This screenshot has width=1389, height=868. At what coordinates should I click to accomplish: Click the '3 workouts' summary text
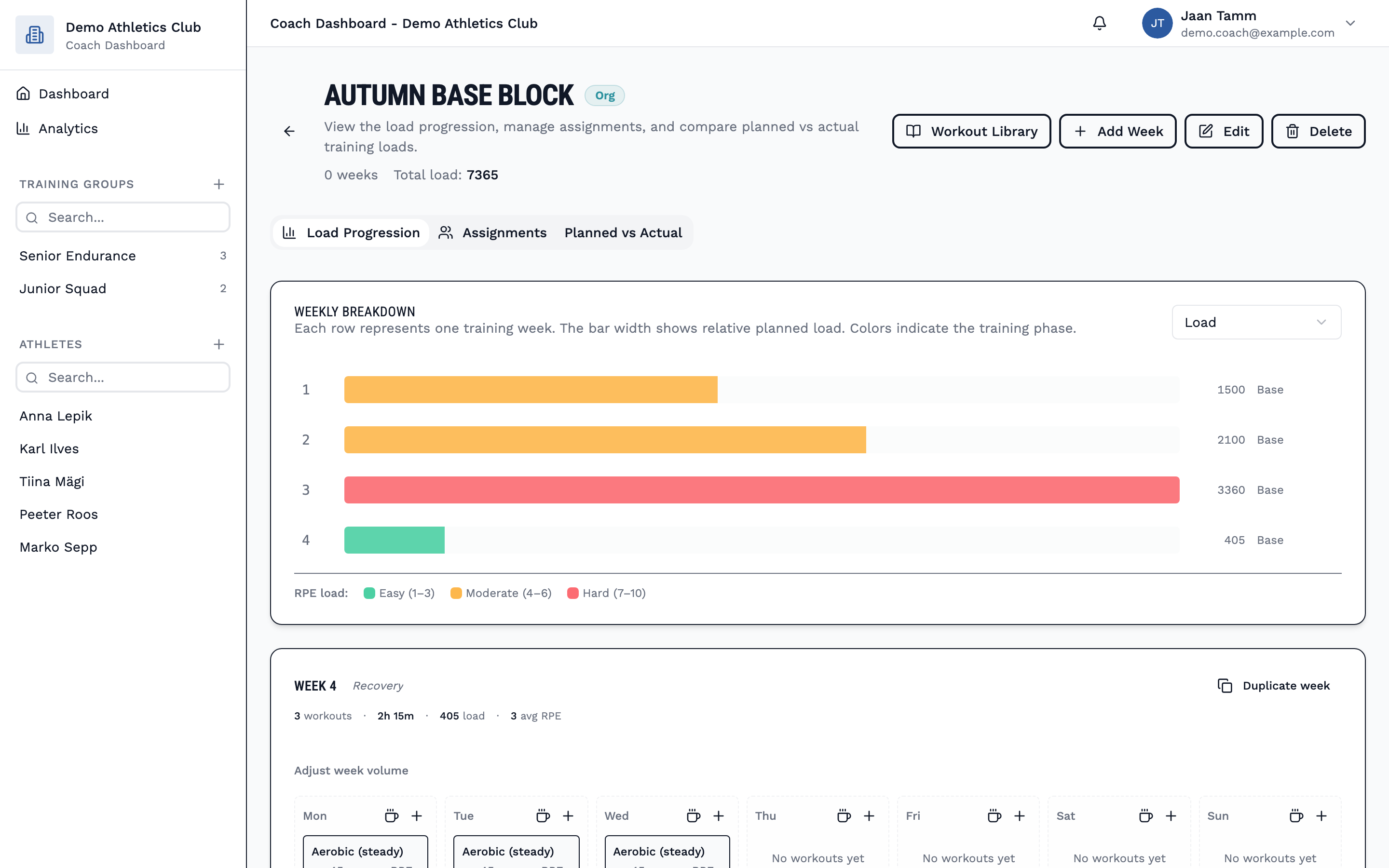pyautogui.click(x=323, y=716)
